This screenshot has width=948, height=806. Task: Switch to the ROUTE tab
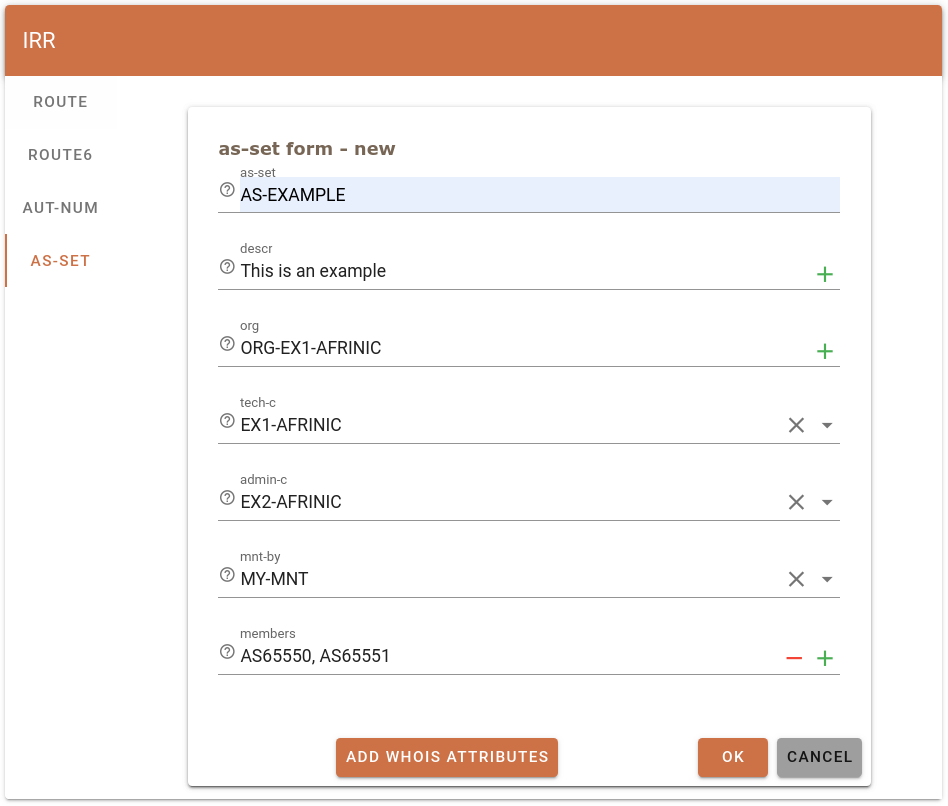tap(60, 102)
